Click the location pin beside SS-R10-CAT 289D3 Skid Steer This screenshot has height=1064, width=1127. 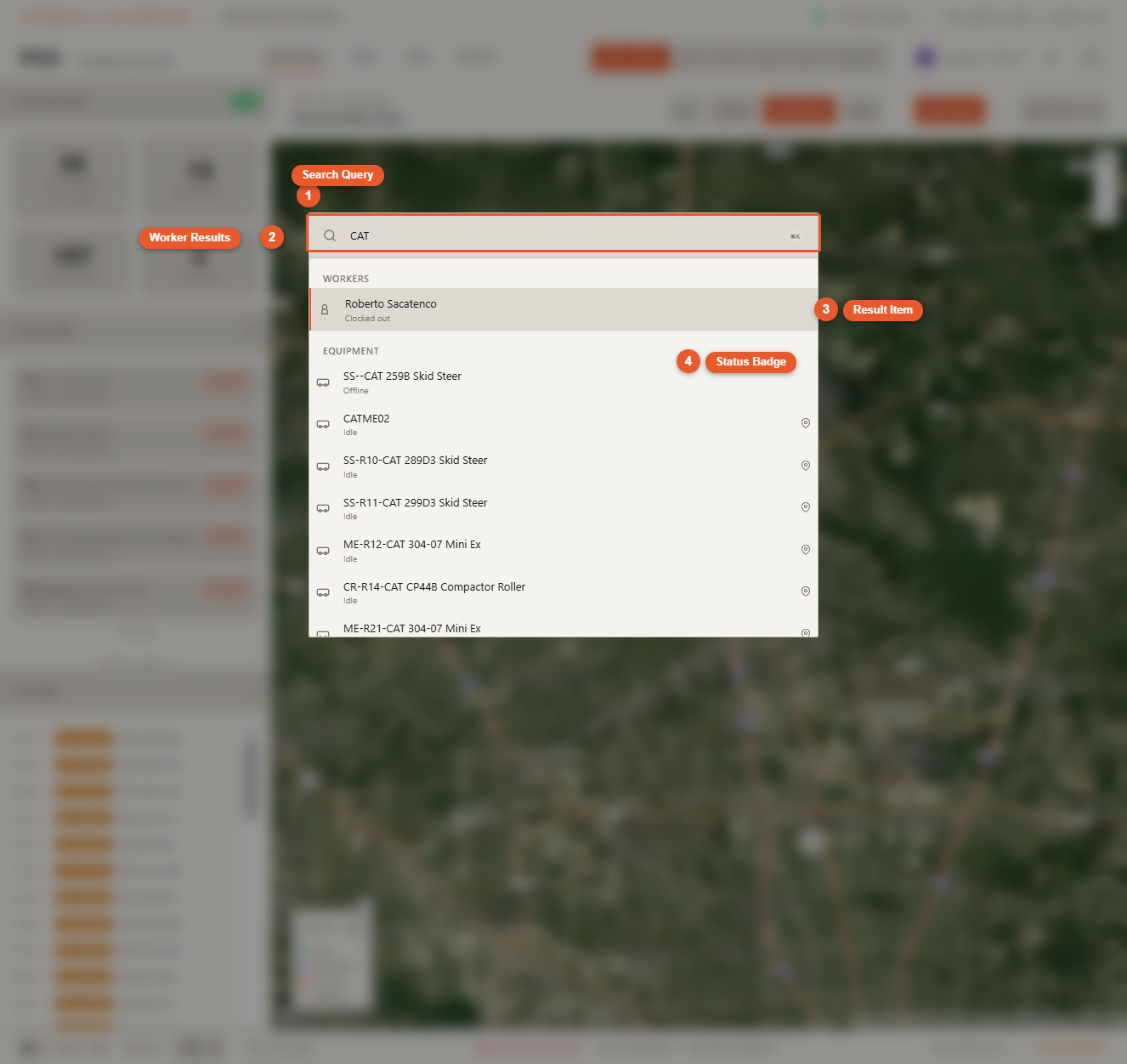[806, 465]
